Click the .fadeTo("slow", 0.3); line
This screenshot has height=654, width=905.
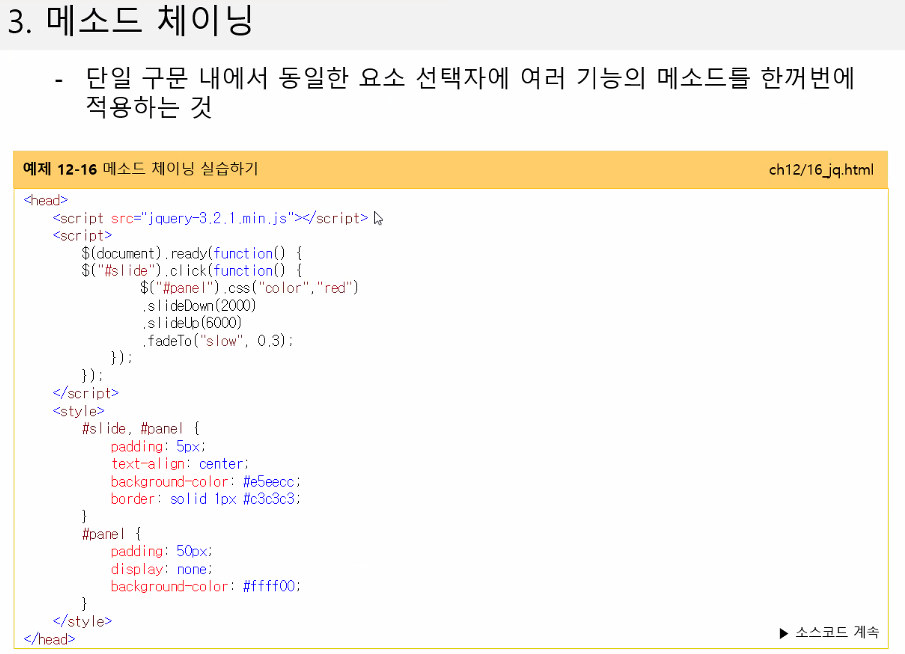(x=218, y=341)
